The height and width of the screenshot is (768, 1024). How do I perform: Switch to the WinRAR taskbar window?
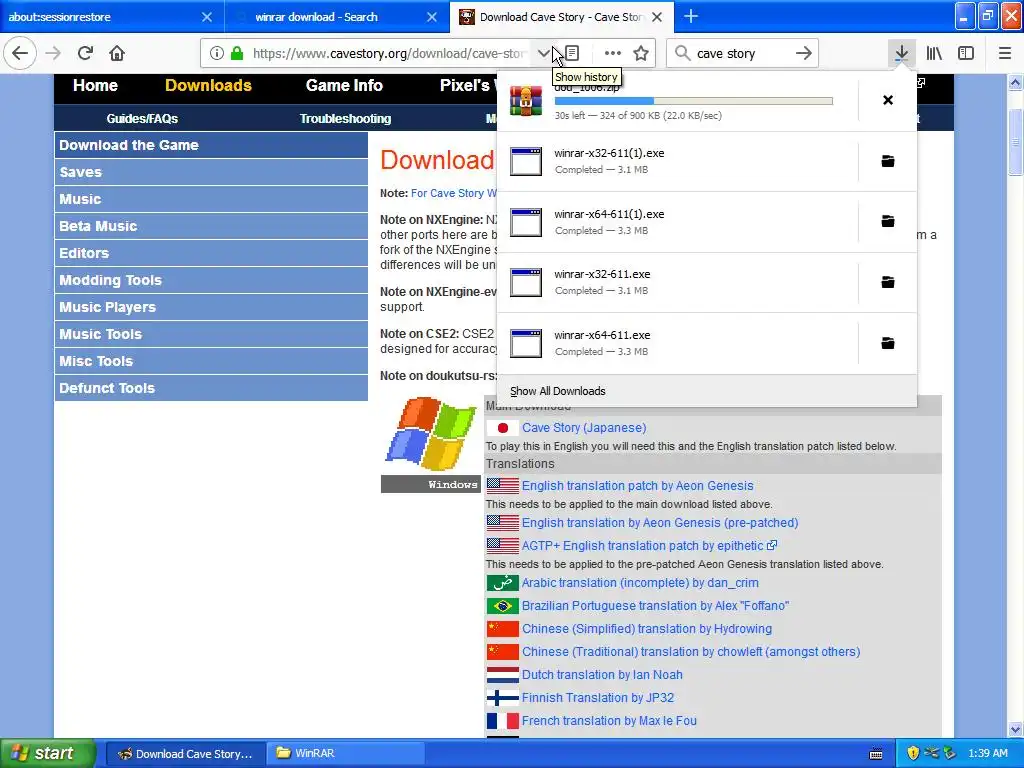point(346,753)
